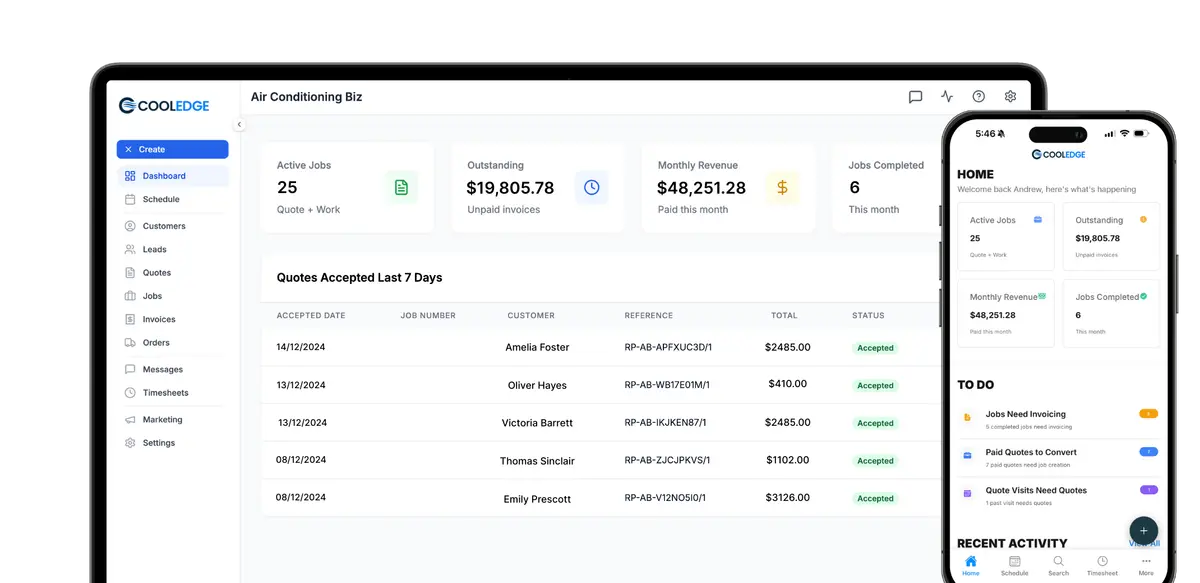1200x583 pixels.
Task: Open the Jobs Need Invoicing to-do item
Action: click(x=1059, y=419)
